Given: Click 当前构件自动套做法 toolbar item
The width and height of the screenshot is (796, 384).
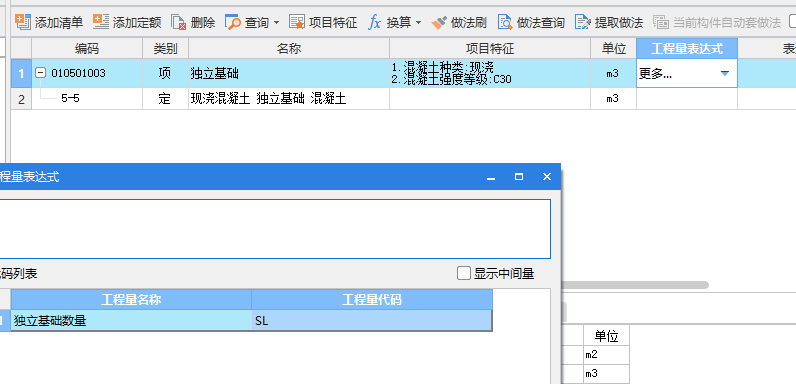Looking at the screenshot, I should tap(717, 22).
